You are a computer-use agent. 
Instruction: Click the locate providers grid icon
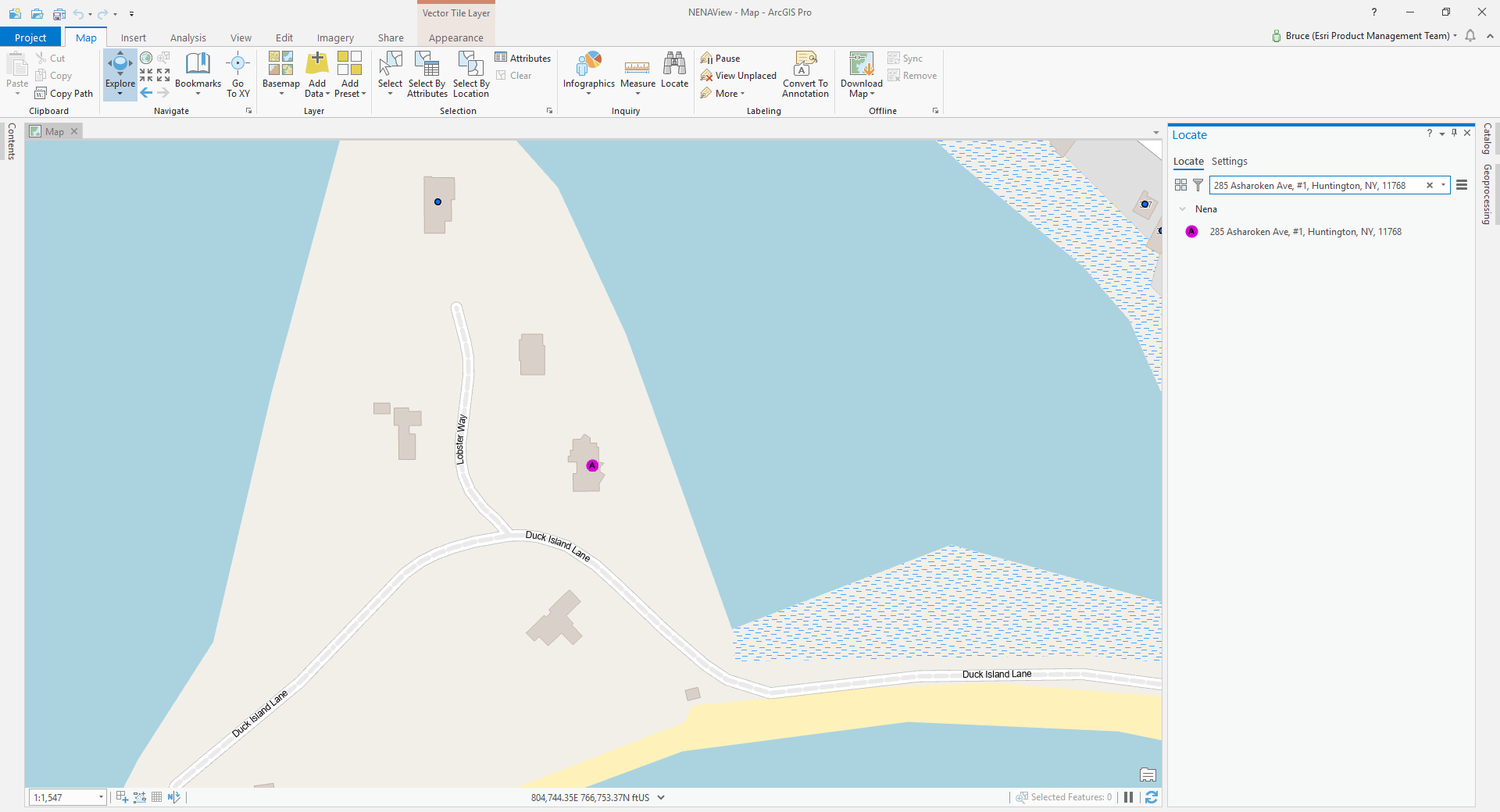click(1180, 185)
